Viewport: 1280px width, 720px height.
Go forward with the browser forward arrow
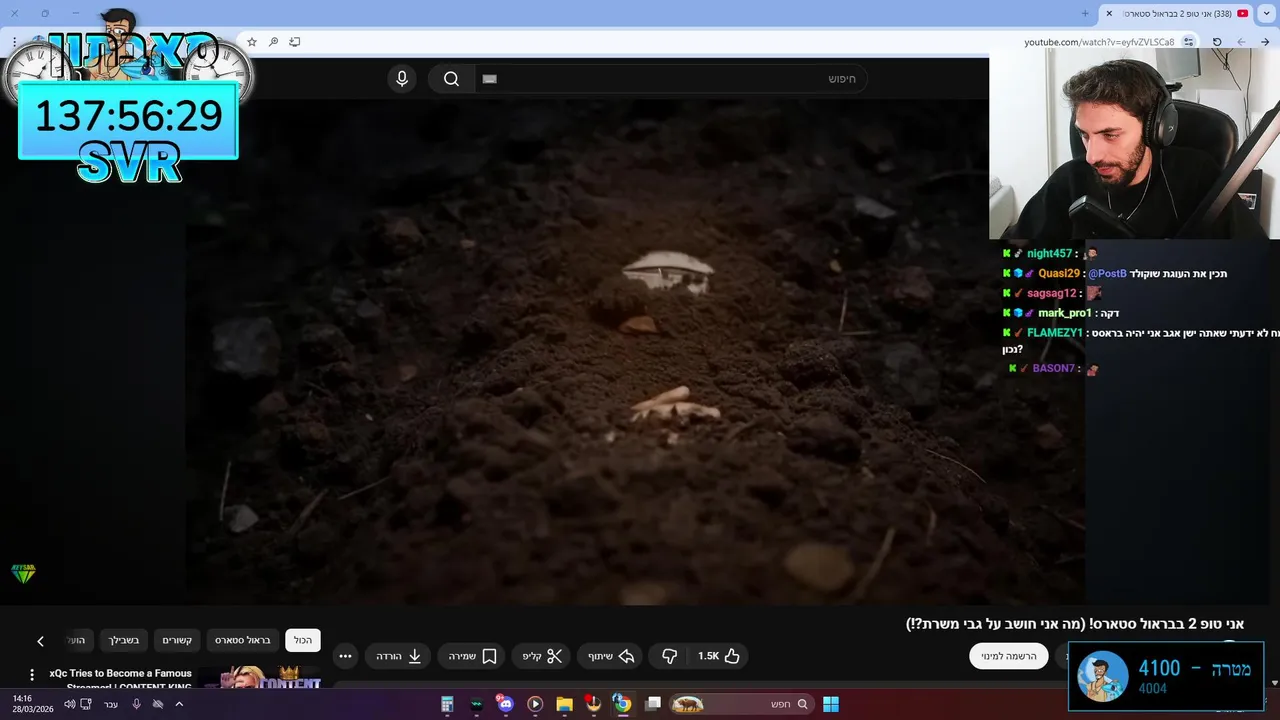tap(1241, 42)
